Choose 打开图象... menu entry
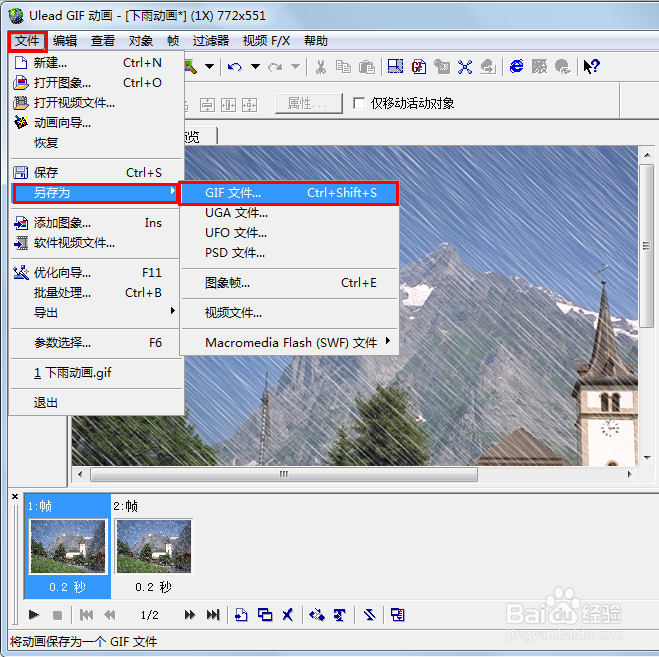Image resolution: width=659 pixels, height=657 pixels. tap(96, 83)
